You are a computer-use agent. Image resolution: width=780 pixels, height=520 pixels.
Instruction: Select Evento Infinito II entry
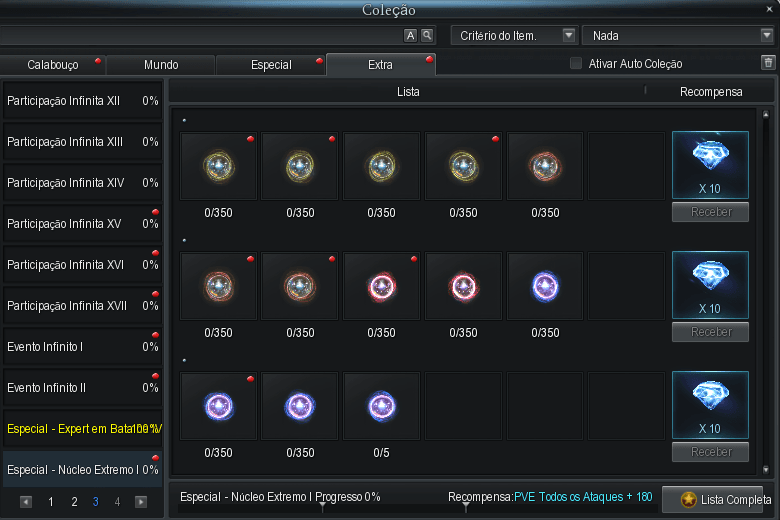[83, 388]
